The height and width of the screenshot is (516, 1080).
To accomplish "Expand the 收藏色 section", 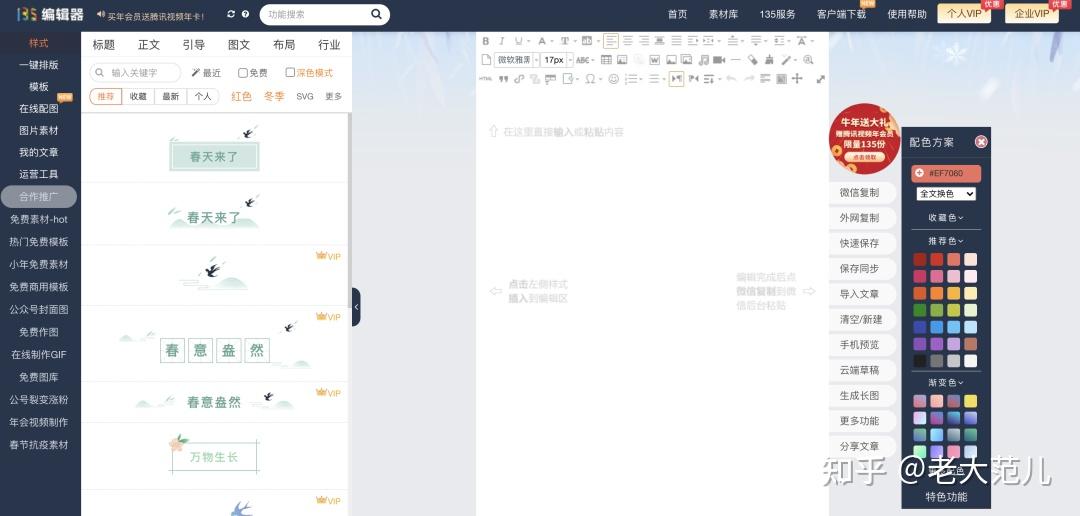I will (946, 217).
